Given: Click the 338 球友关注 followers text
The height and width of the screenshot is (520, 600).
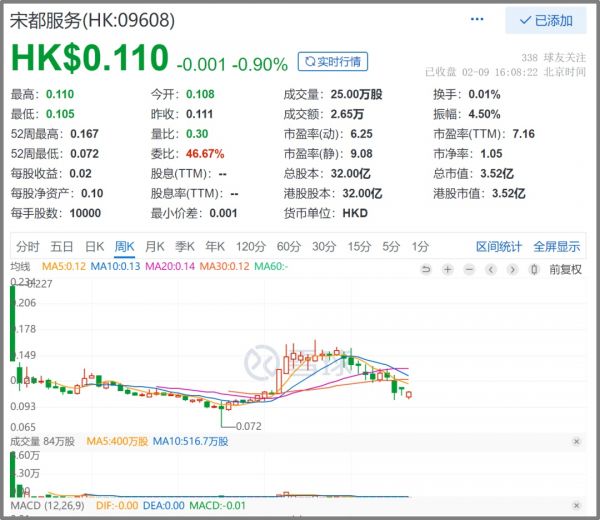Looking at the screenshot, I should point(553,58).
